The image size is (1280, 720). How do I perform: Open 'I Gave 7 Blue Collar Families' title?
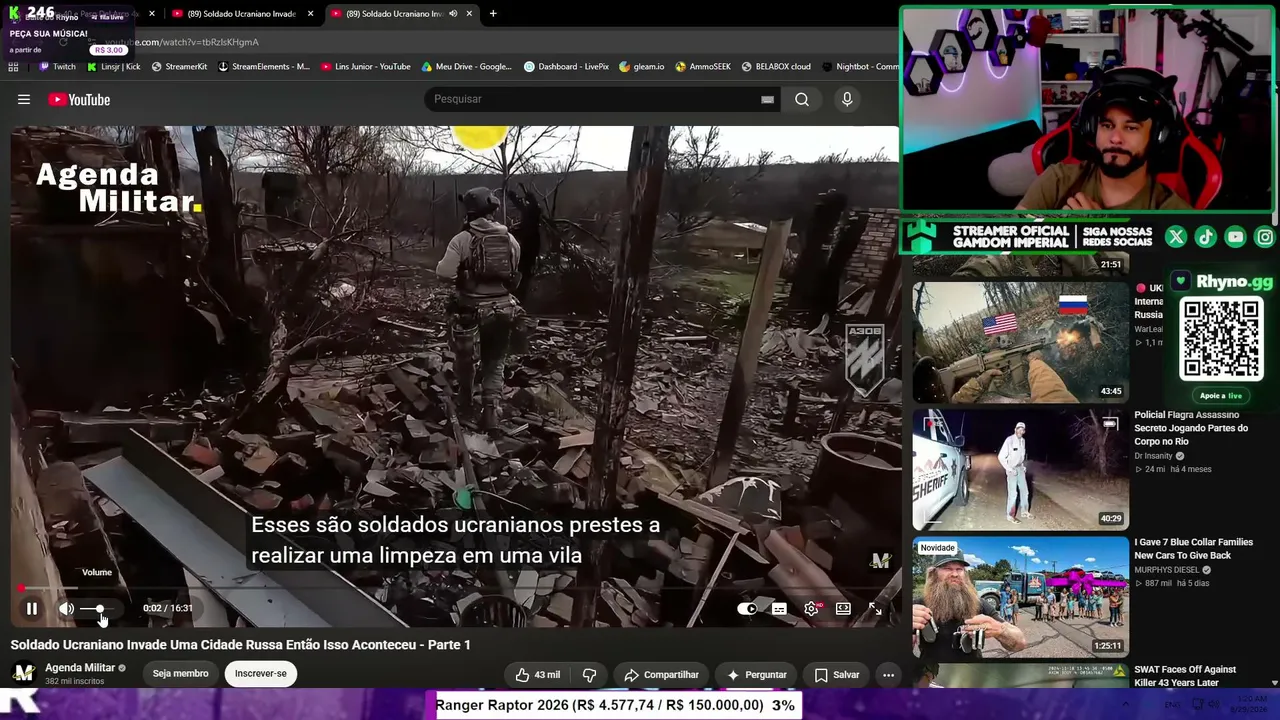coord(1193,549)
